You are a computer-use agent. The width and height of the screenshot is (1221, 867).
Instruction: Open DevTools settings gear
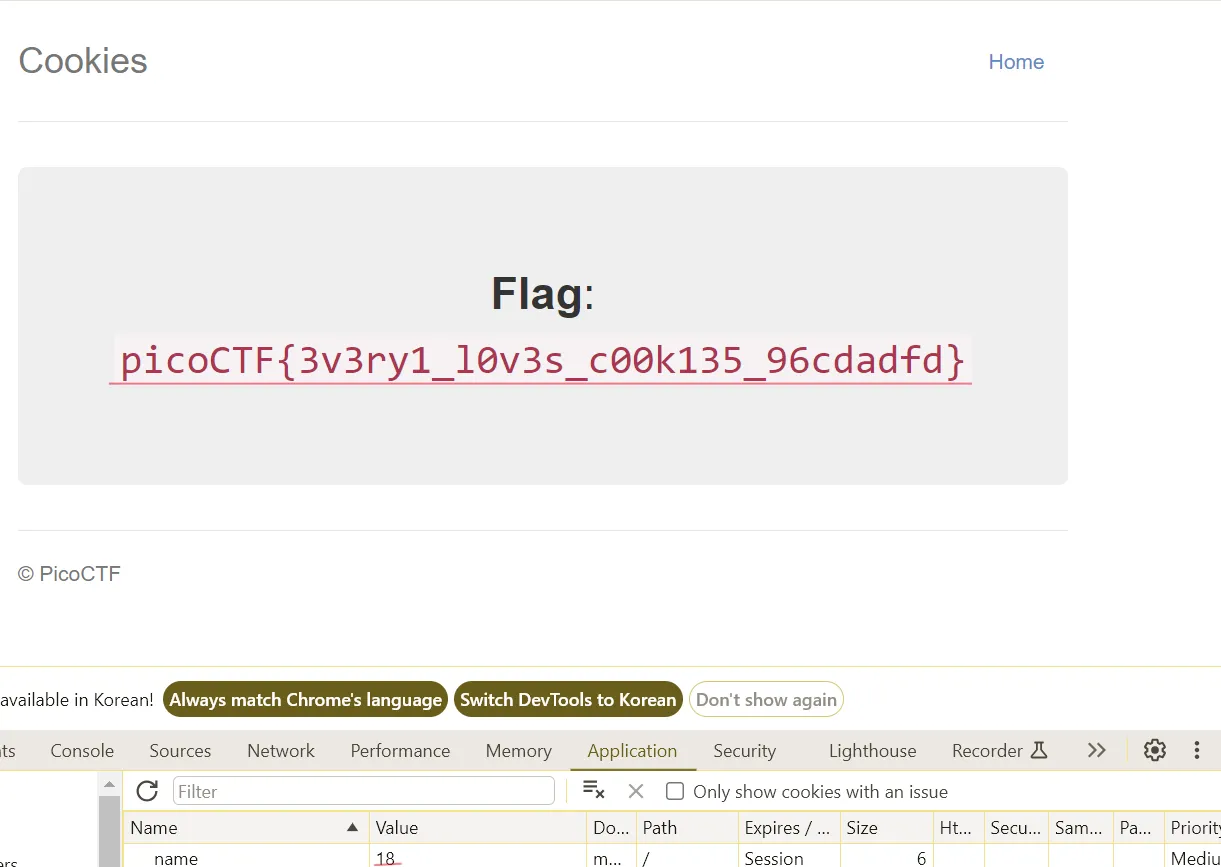pos(1155,750)
